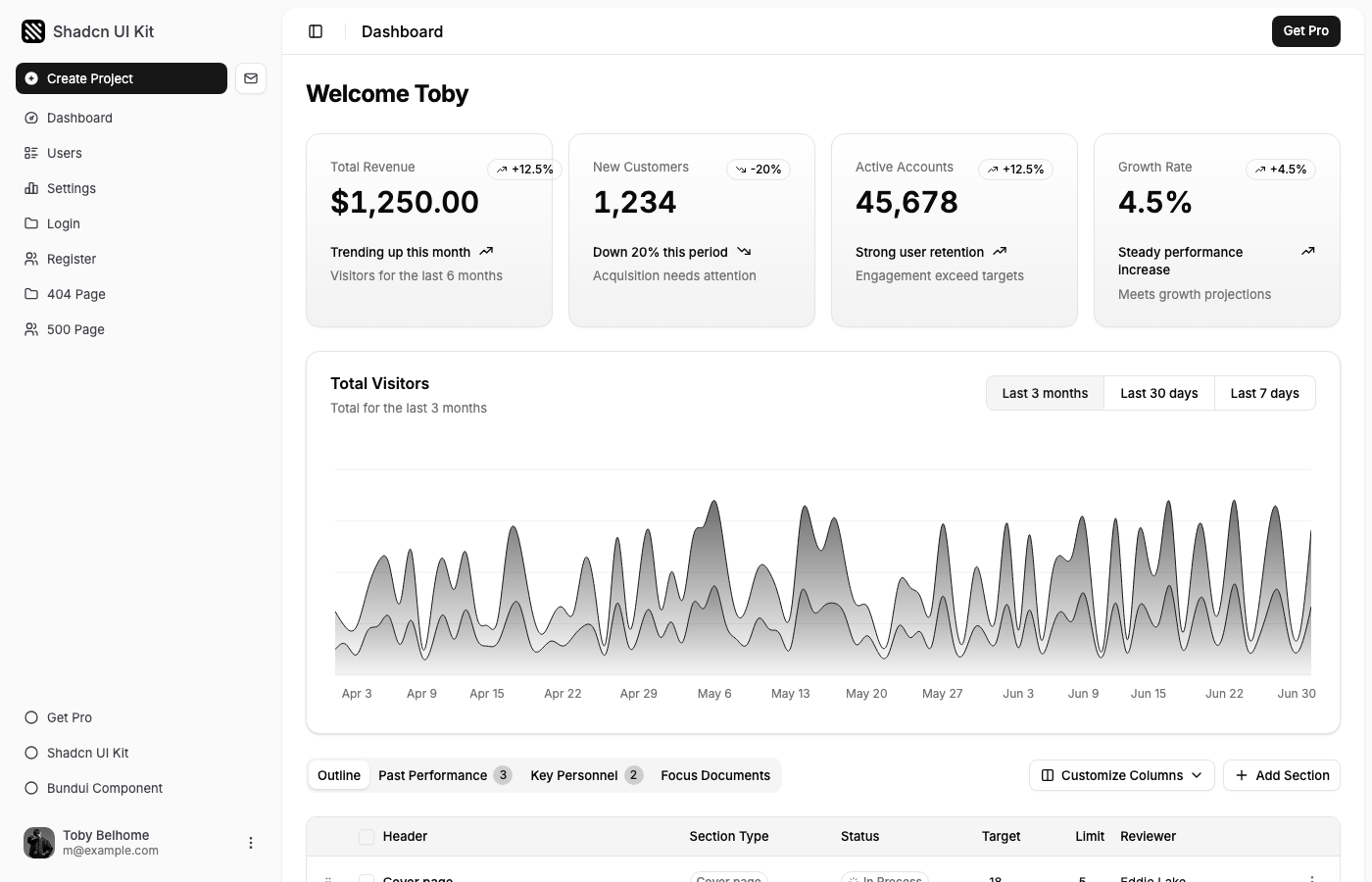Click the drag handle on the Cover page row

coord(328,879)
